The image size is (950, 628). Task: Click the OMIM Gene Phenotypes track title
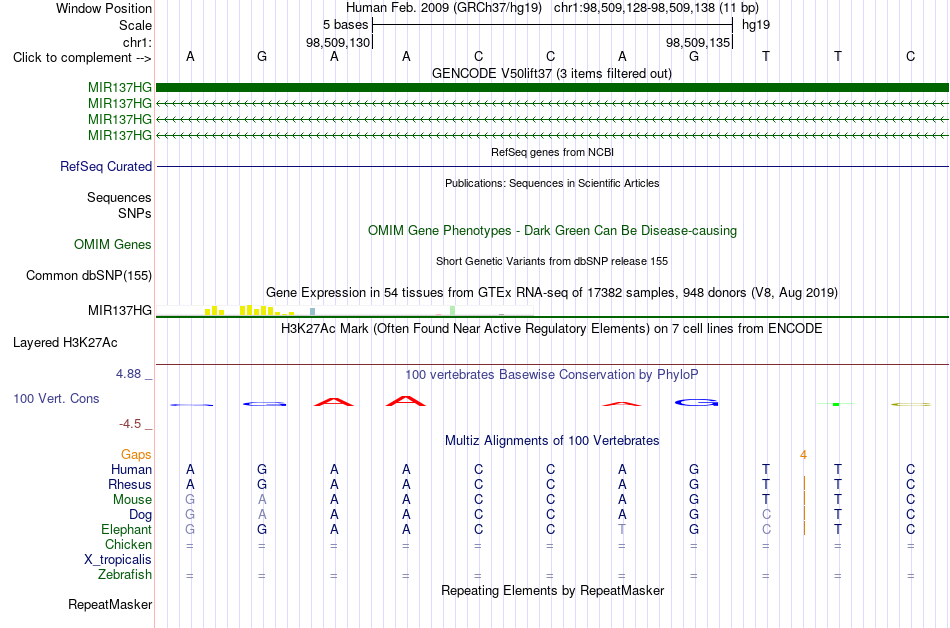click(552, 231)
